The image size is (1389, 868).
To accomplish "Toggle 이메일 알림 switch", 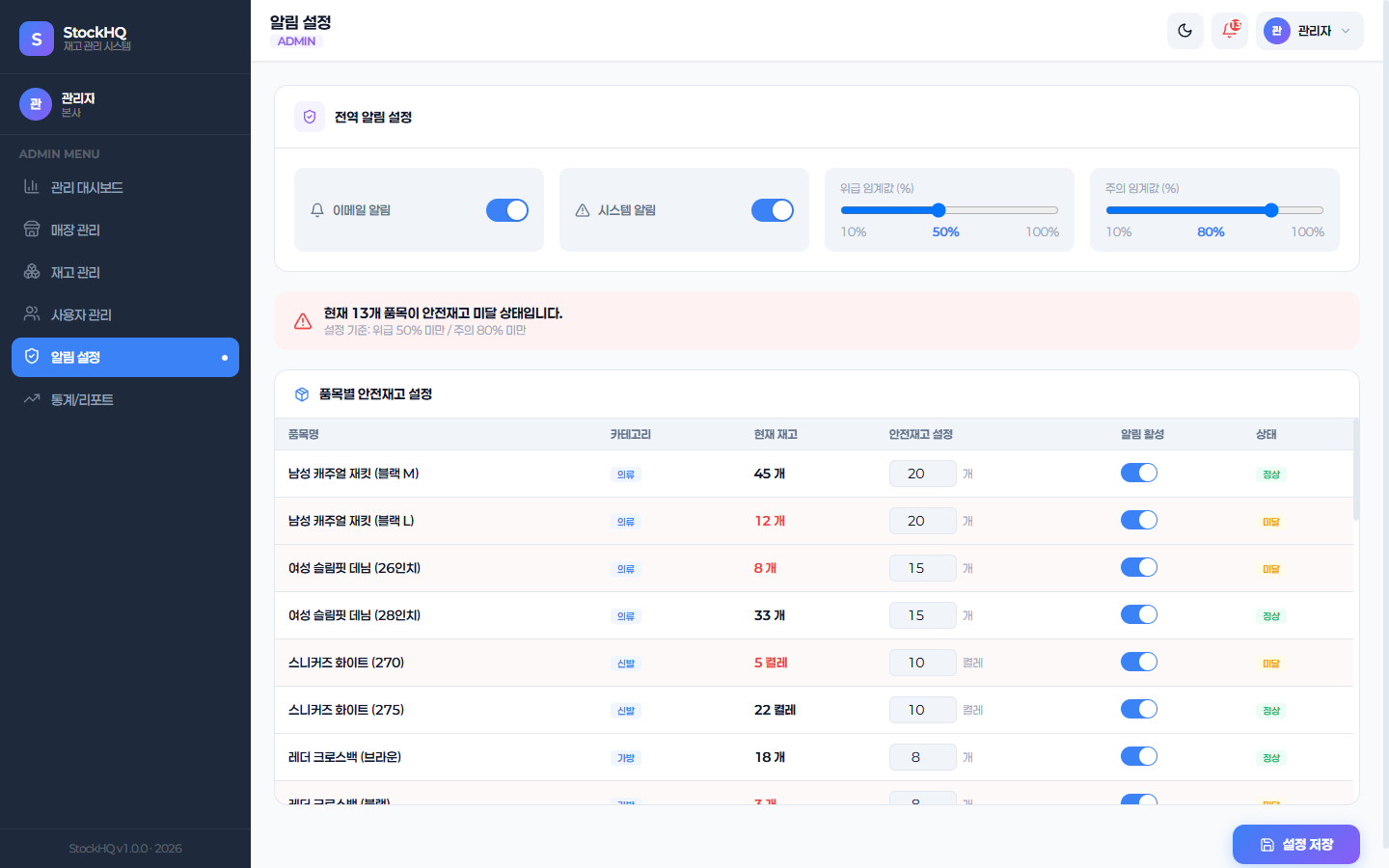I will click(x=507, y=210).
